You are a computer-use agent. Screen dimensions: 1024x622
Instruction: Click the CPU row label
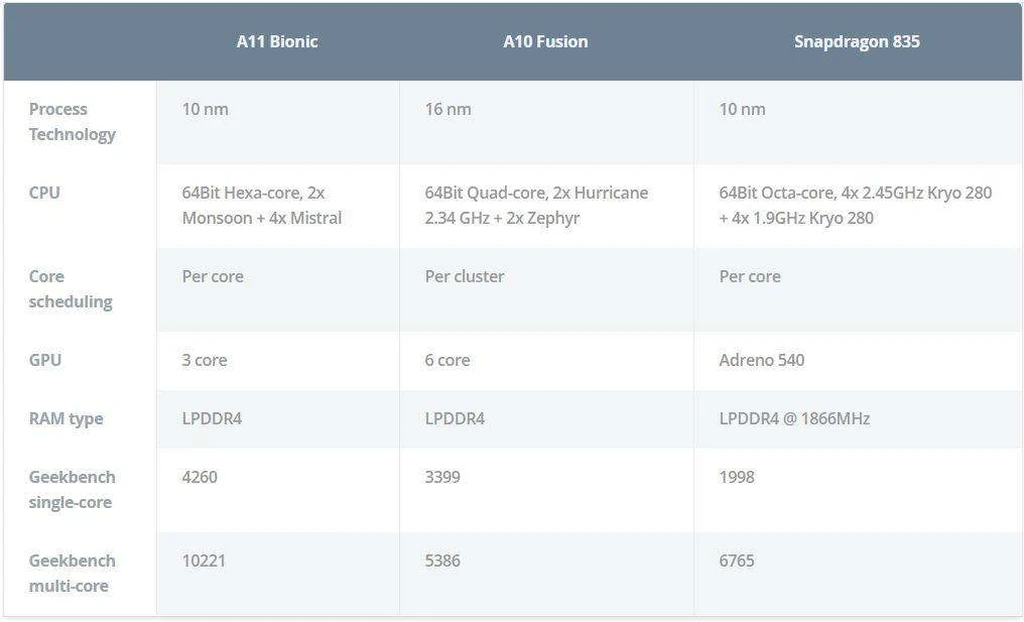coord(44,193)
